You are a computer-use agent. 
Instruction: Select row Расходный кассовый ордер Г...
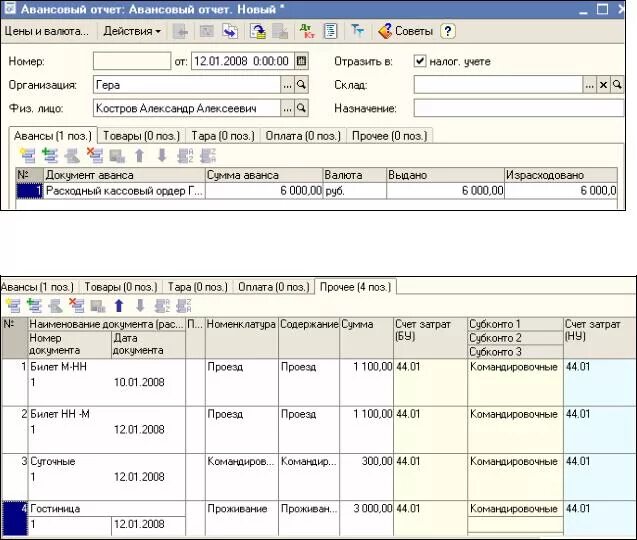point(317,191)
